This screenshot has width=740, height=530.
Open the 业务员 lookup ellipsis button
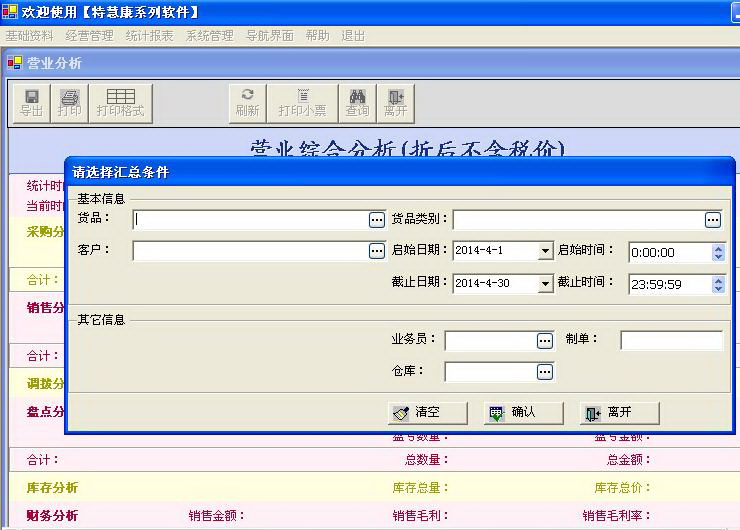tap(545, 341)
